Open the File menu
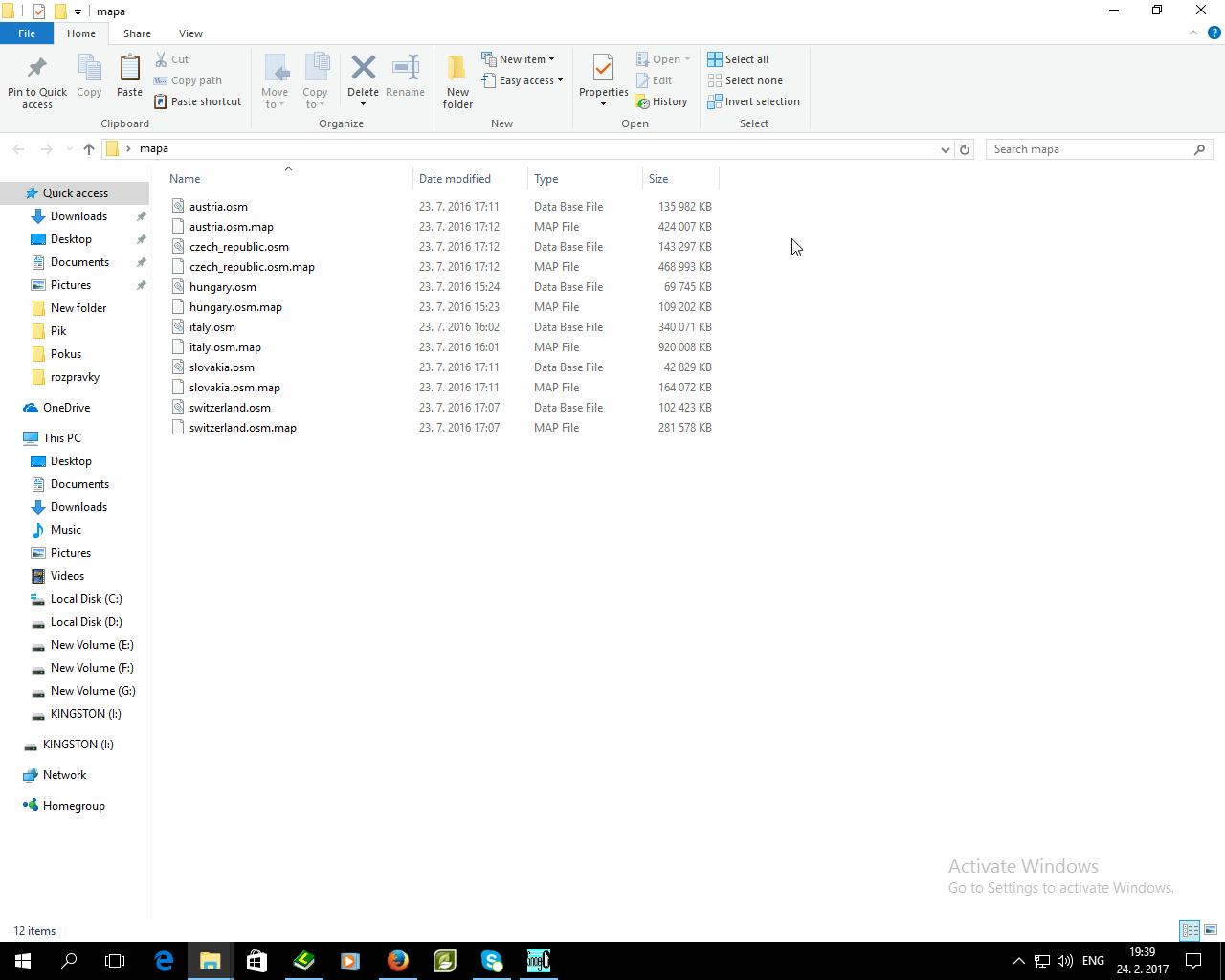The image size is (1225, 980). coord(27,33)
